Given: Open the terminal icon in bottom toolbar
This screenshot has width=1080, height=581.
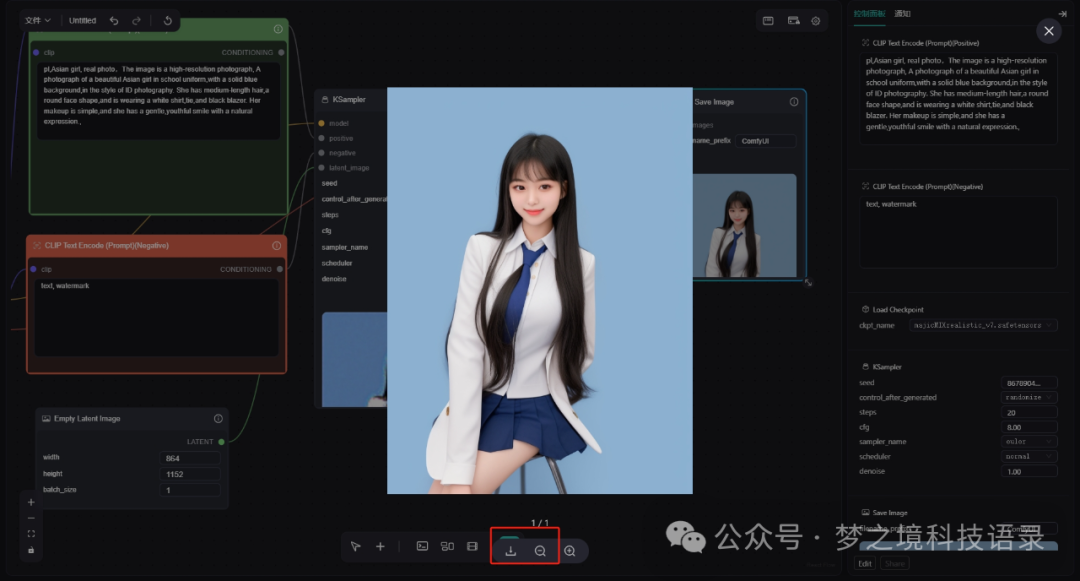Looking at the screenshot, I should point(423,546).
